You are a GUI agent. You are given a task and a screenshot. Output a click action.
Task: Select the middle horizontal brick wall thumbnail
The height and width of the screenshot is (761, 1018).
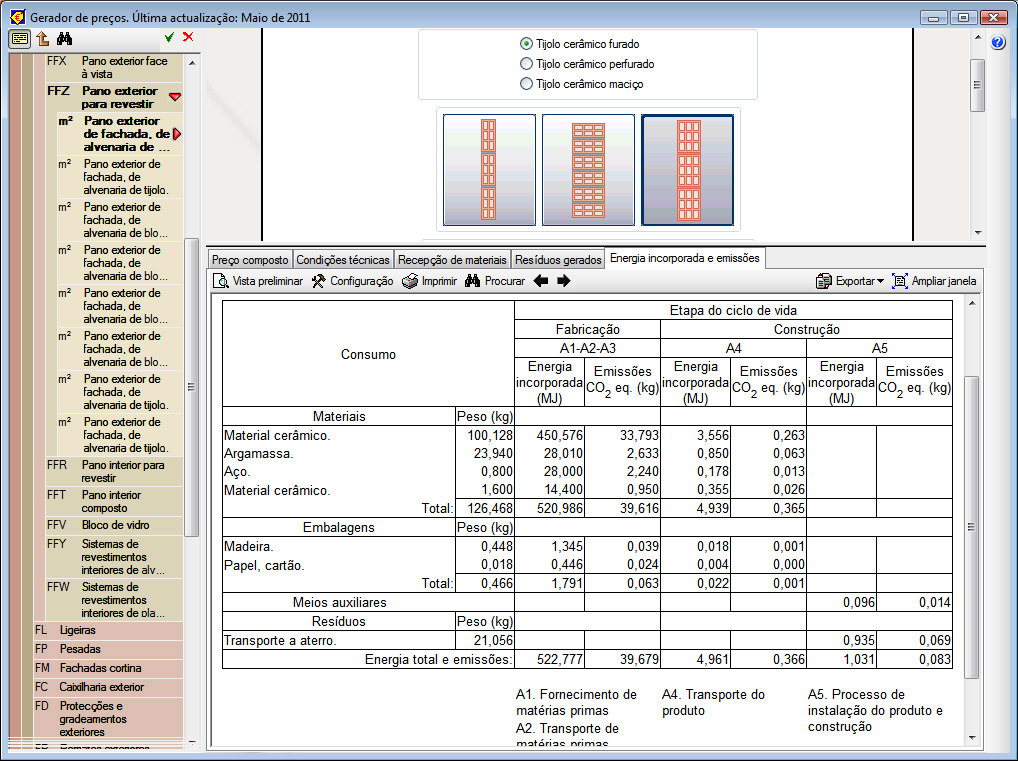[x=588, y=170]
